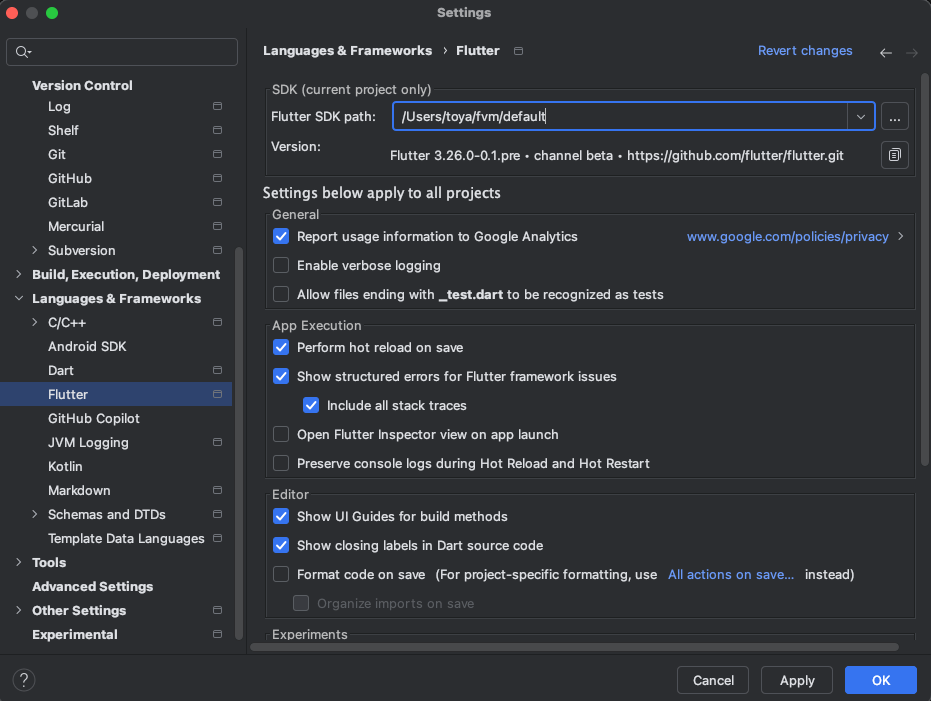Click project icon next to Subversion
Viewport: 931px width, 701px height.
click(x=217, y=250)
